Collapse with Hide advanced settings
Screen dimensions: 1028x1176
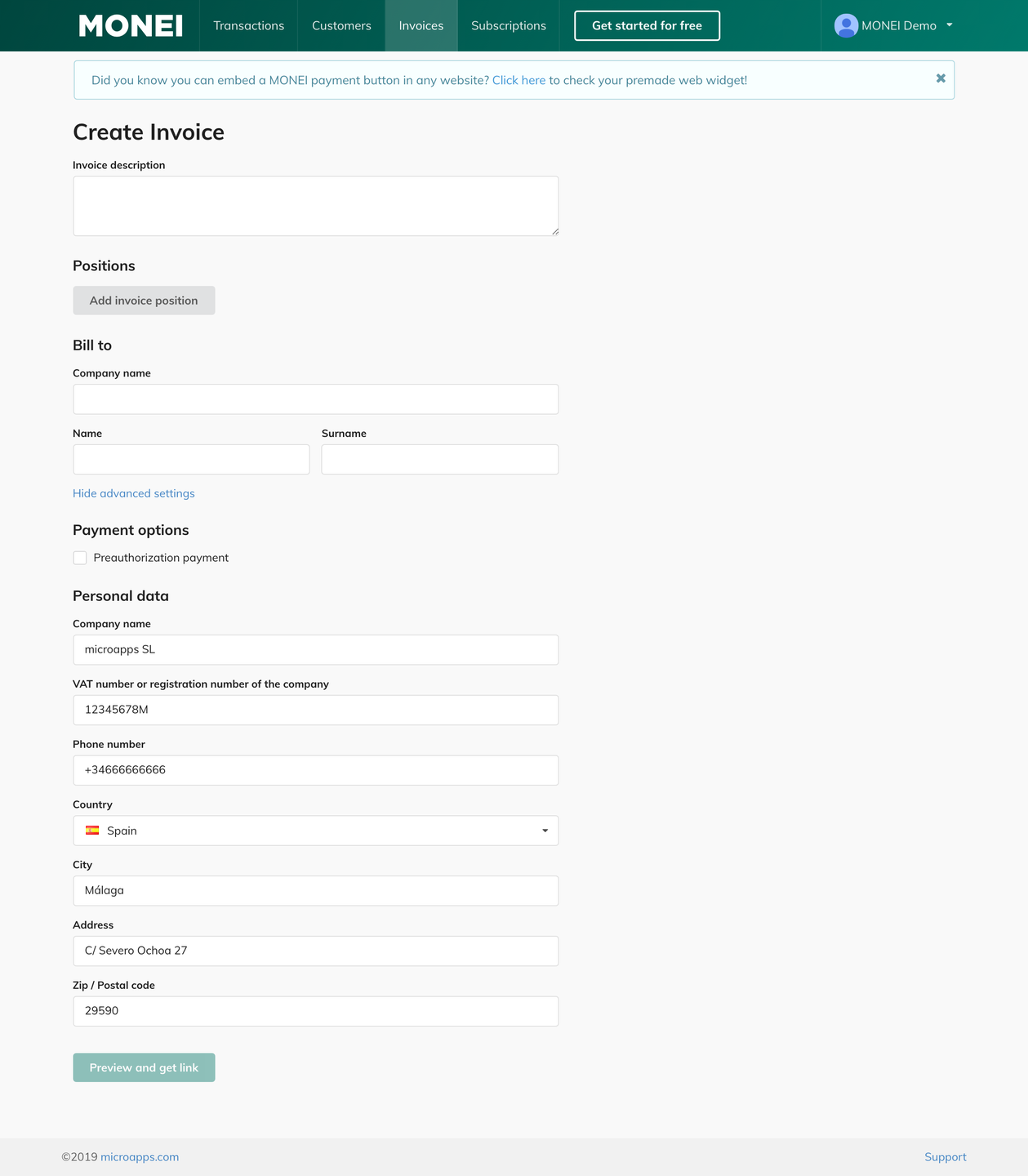pos(134,493)
